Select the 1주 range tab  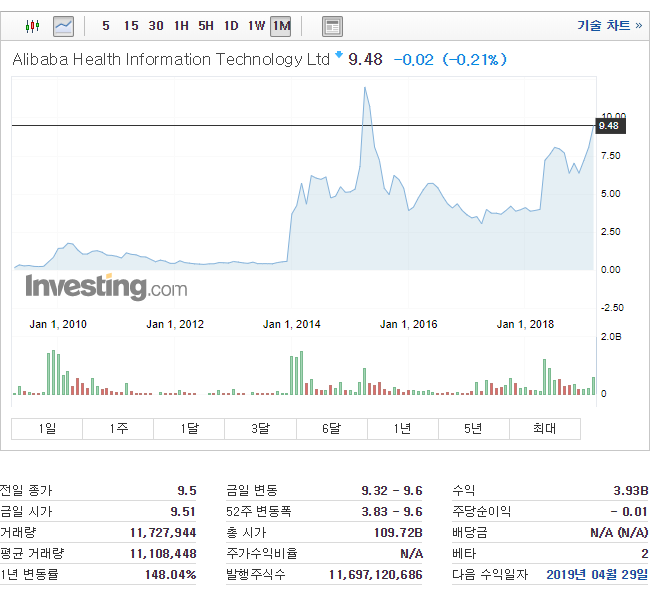point(118,429)
